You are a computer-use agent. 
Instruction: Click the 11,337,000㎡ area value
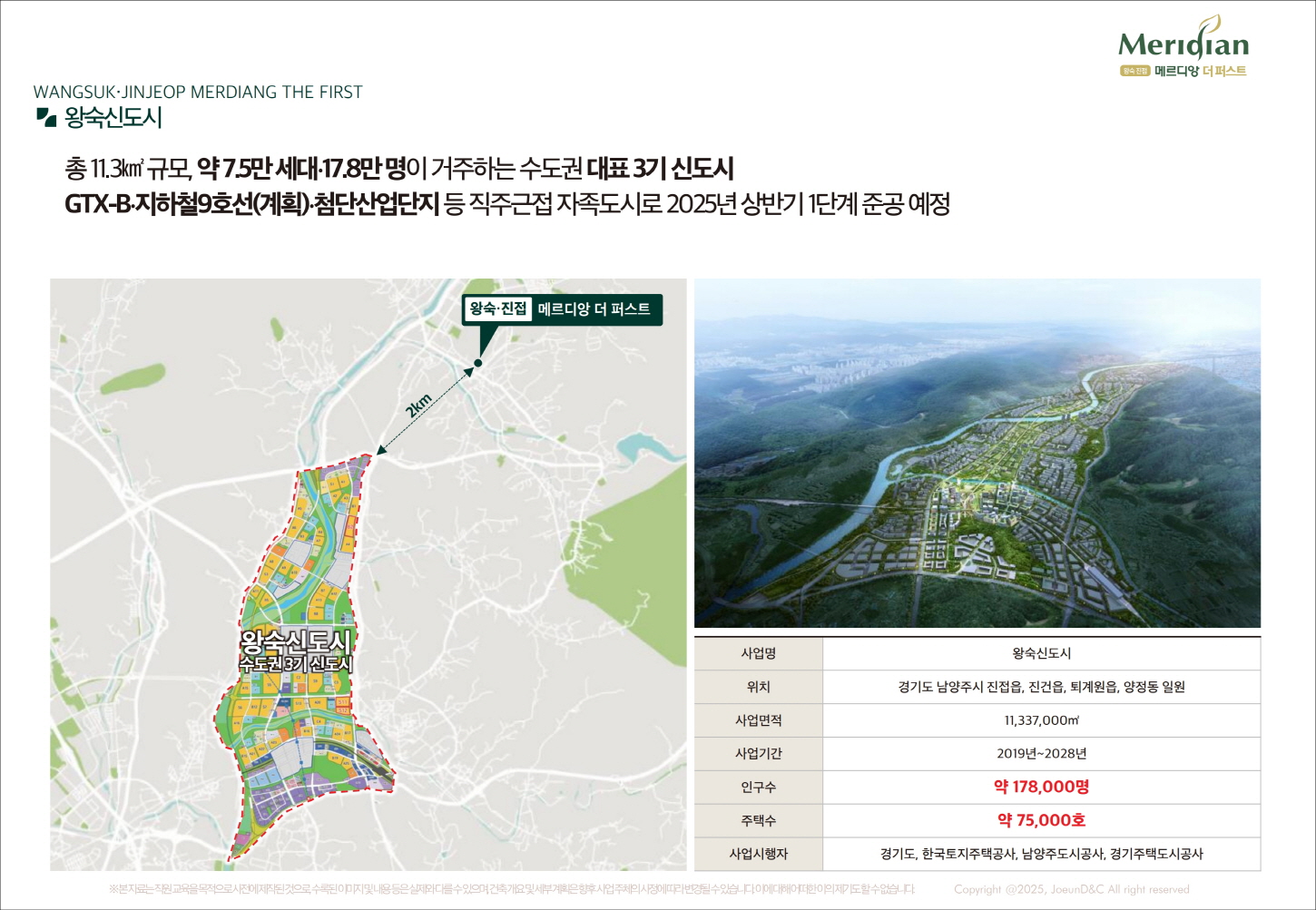1042,720
